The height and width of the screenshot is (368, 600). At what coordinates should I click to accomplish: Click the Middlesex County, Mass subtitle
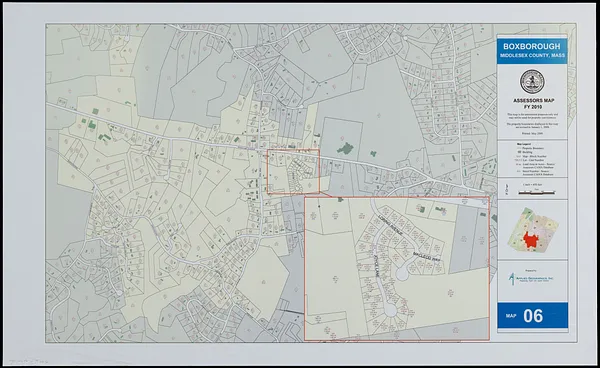[532, 55]
